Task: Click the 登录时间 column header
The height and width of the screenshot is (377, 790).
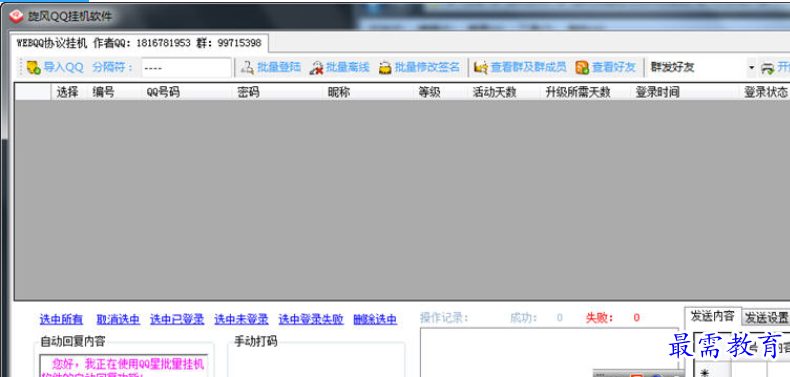Action: 684,92
